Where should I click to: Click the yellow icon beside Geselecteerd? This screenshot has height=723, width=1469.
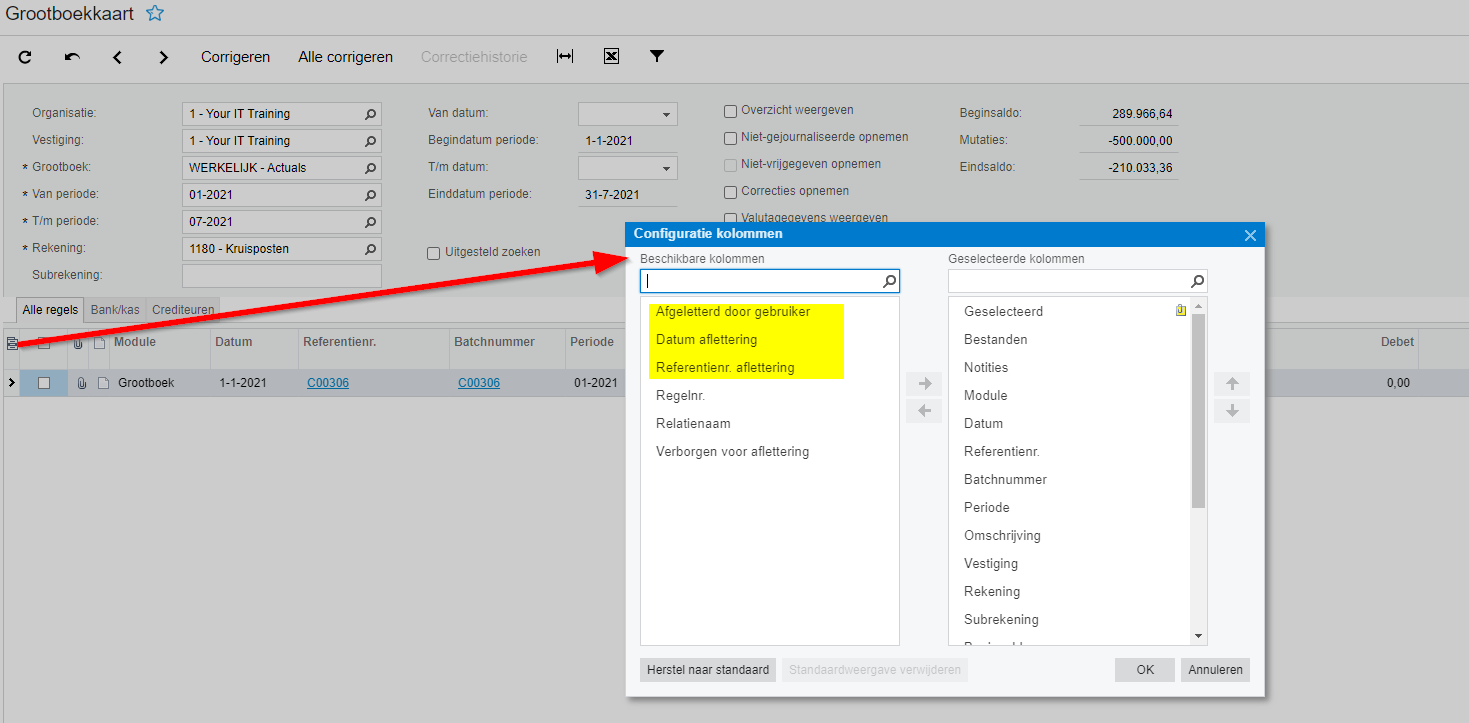click(x=1181, y=311)
